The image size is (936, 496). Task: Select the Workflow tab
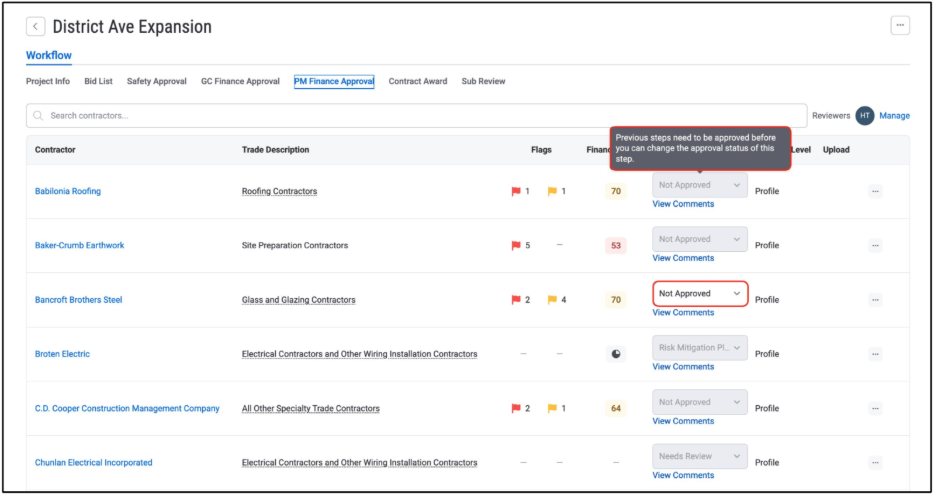pyautogui.click(x=48, y=56)
